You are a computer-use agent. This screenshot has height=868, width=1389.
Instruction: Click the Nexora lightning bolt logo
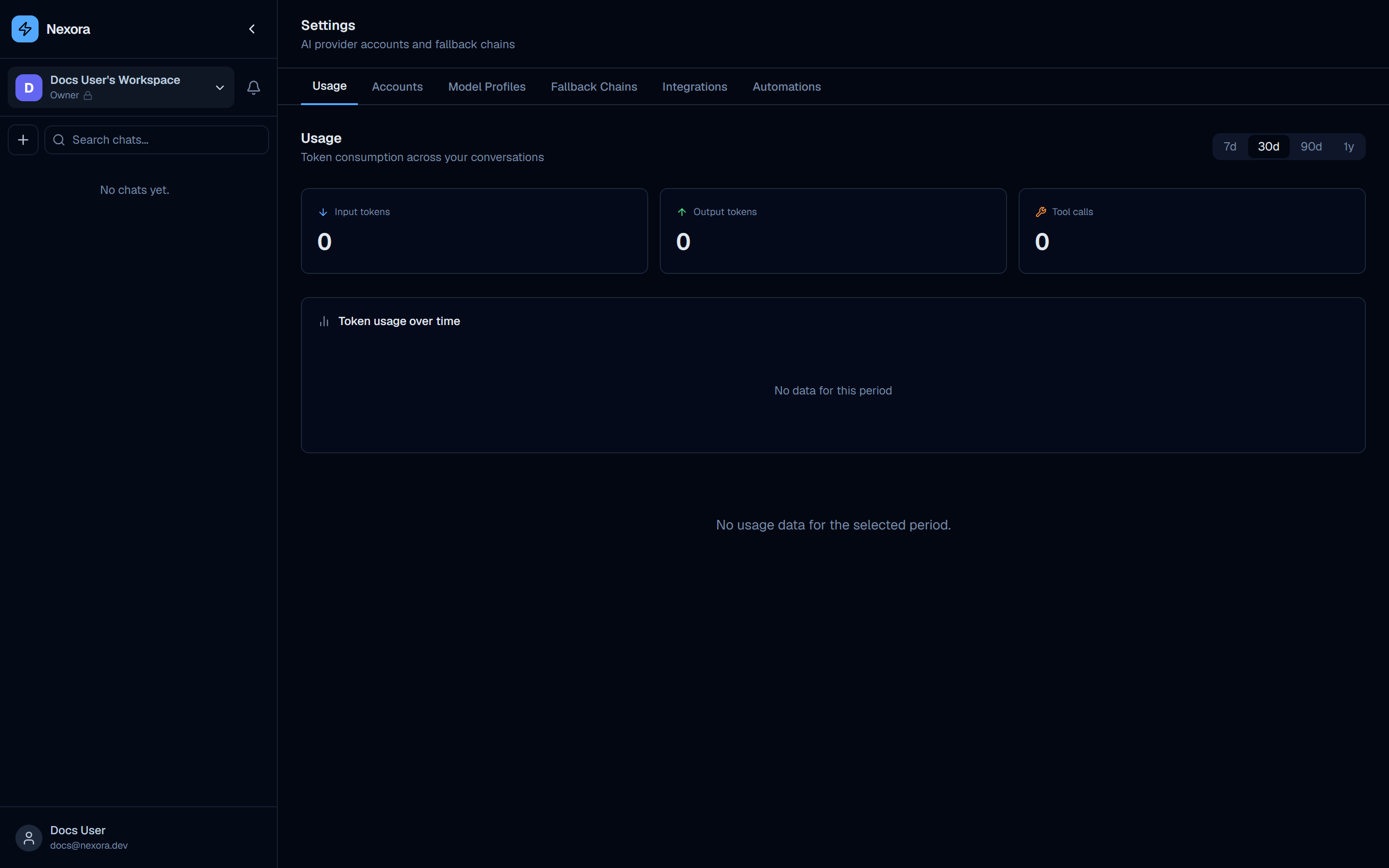[x=25, y=29]
